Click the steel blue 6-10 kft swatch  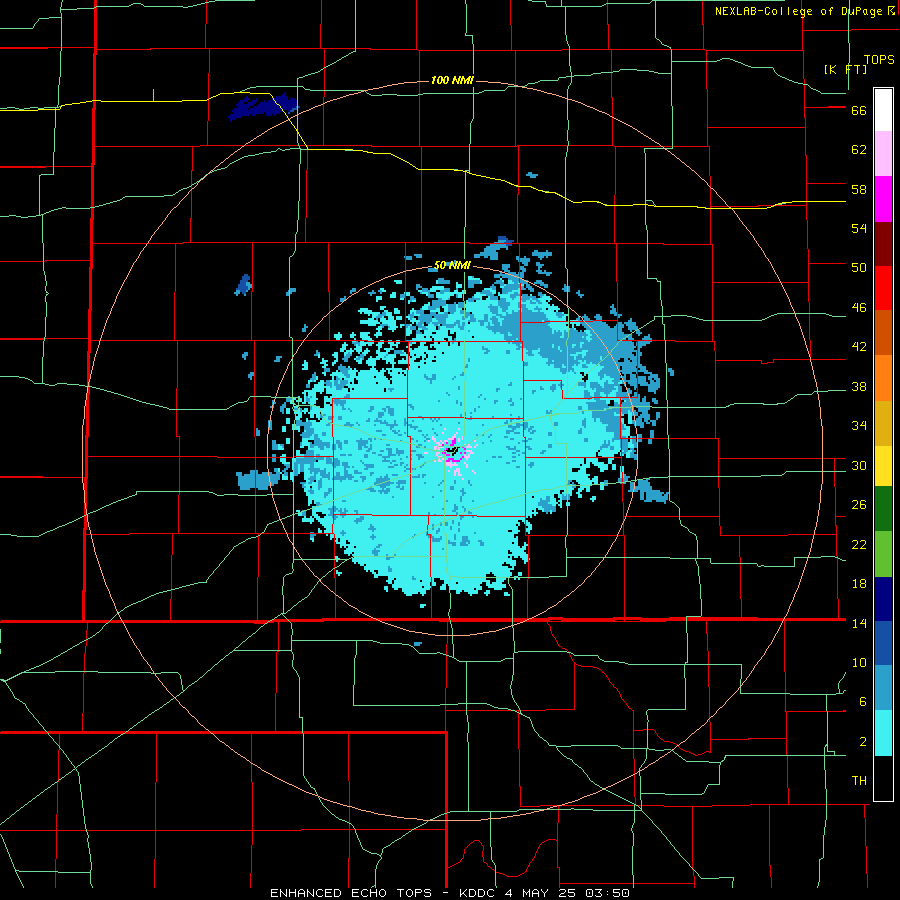tap(883, 688)
